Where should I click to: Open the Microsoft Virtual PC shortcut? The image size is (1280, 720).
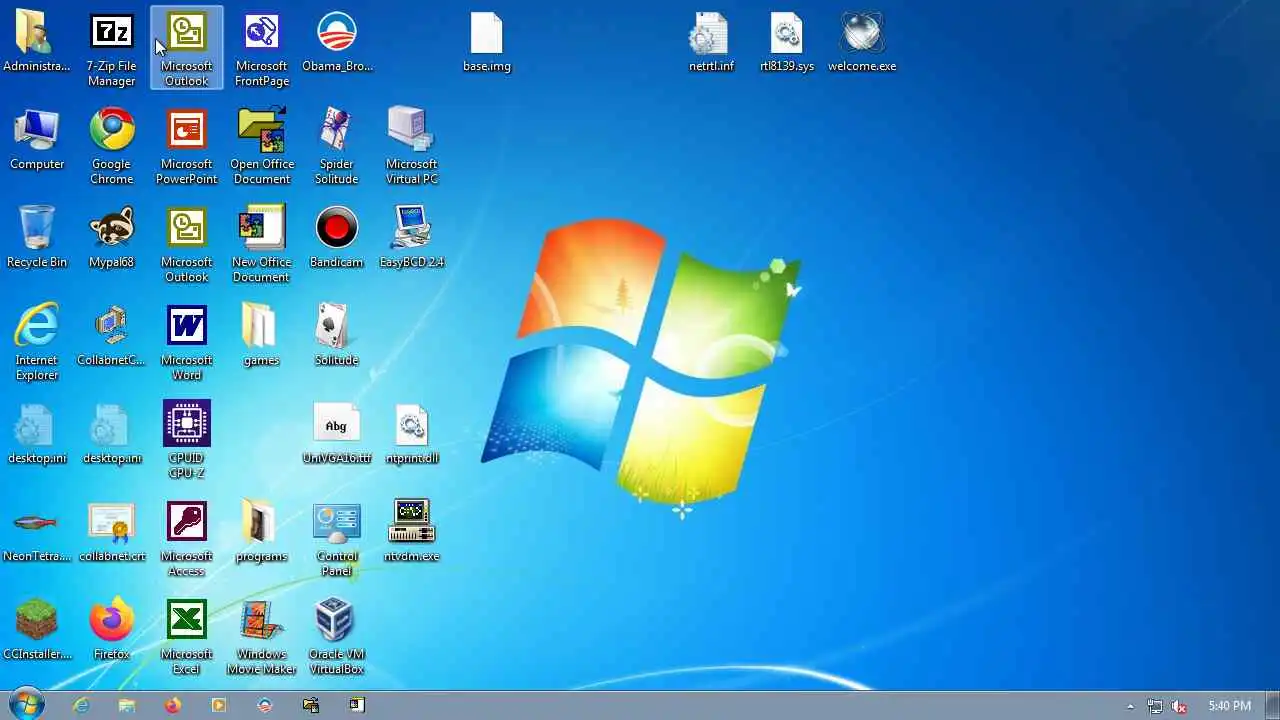coord(411,147)
